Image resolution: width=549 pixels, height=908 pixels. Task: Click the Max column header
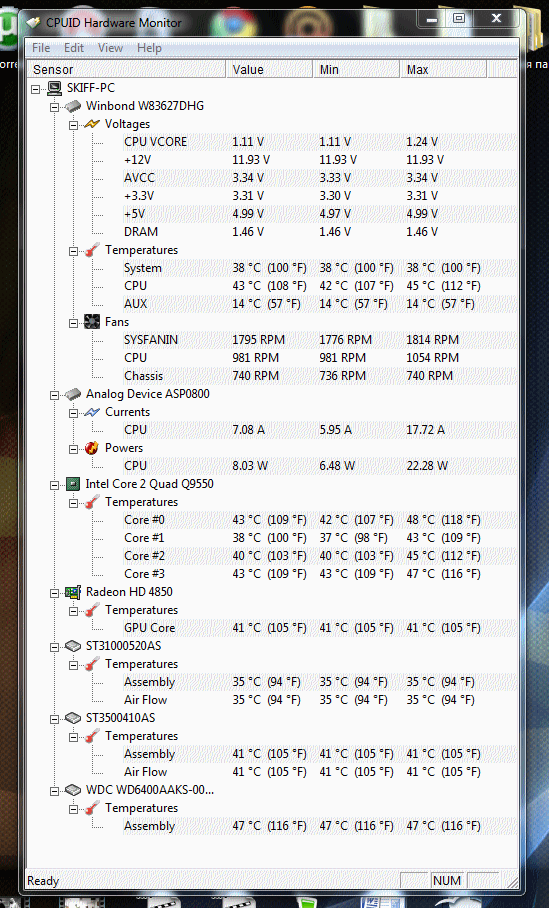click(x=443, y=69)
